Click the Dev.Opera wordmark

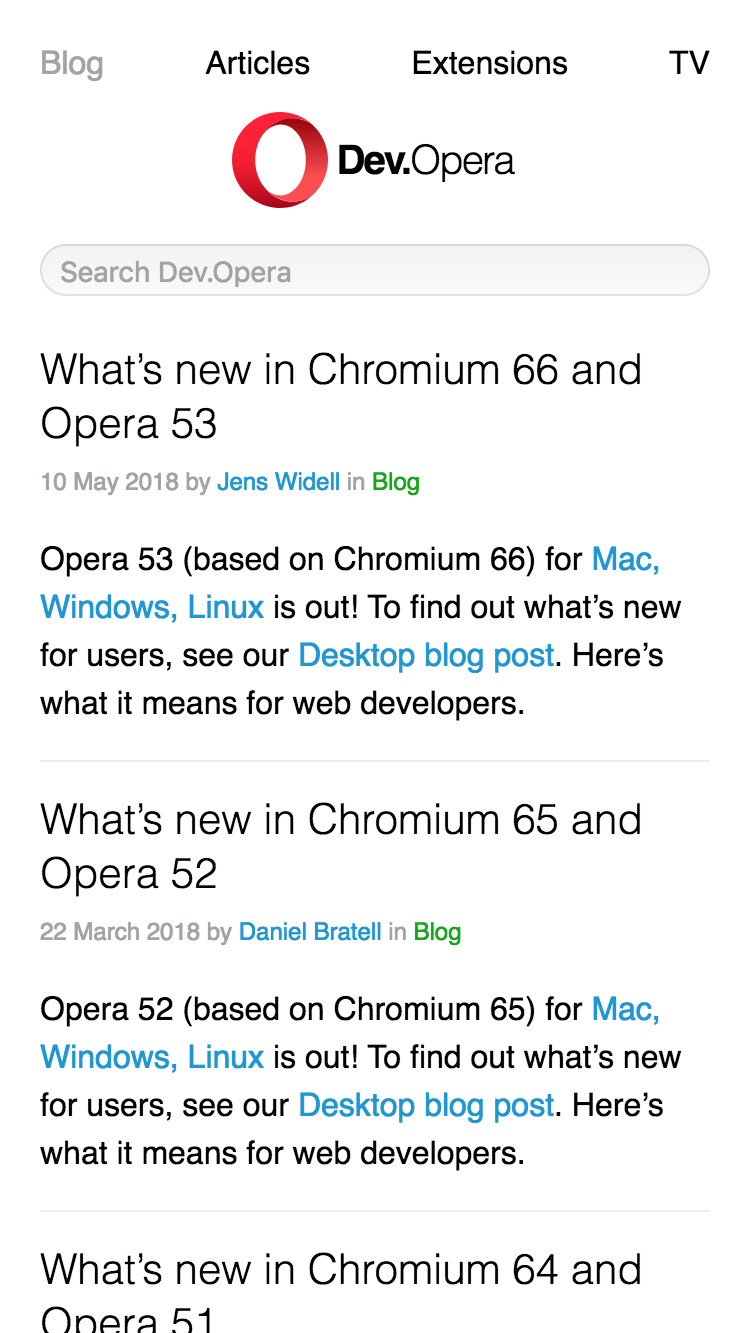(426, 161)
